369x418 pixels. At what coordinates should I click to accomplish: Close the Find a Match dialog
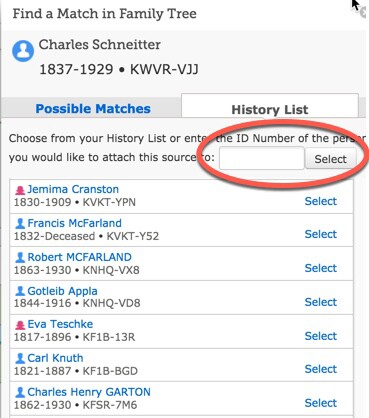[362, 13]
